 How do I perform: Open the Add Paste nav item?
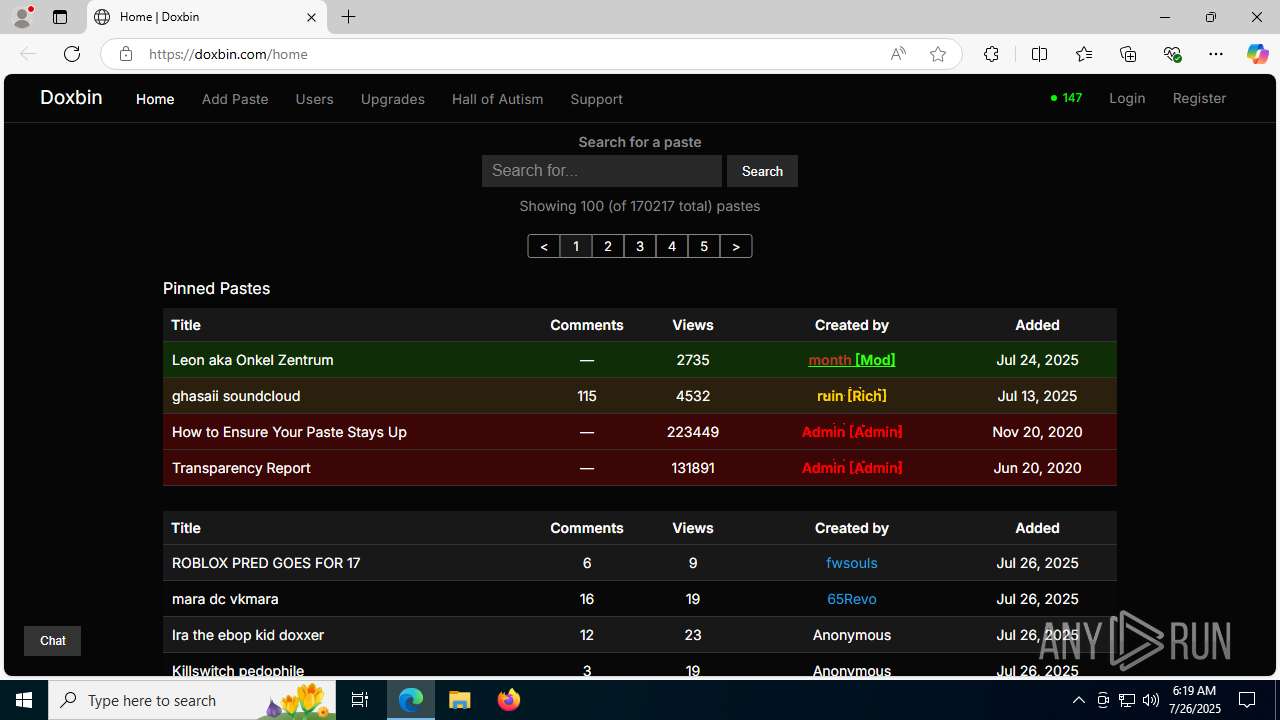click(235, 99)
